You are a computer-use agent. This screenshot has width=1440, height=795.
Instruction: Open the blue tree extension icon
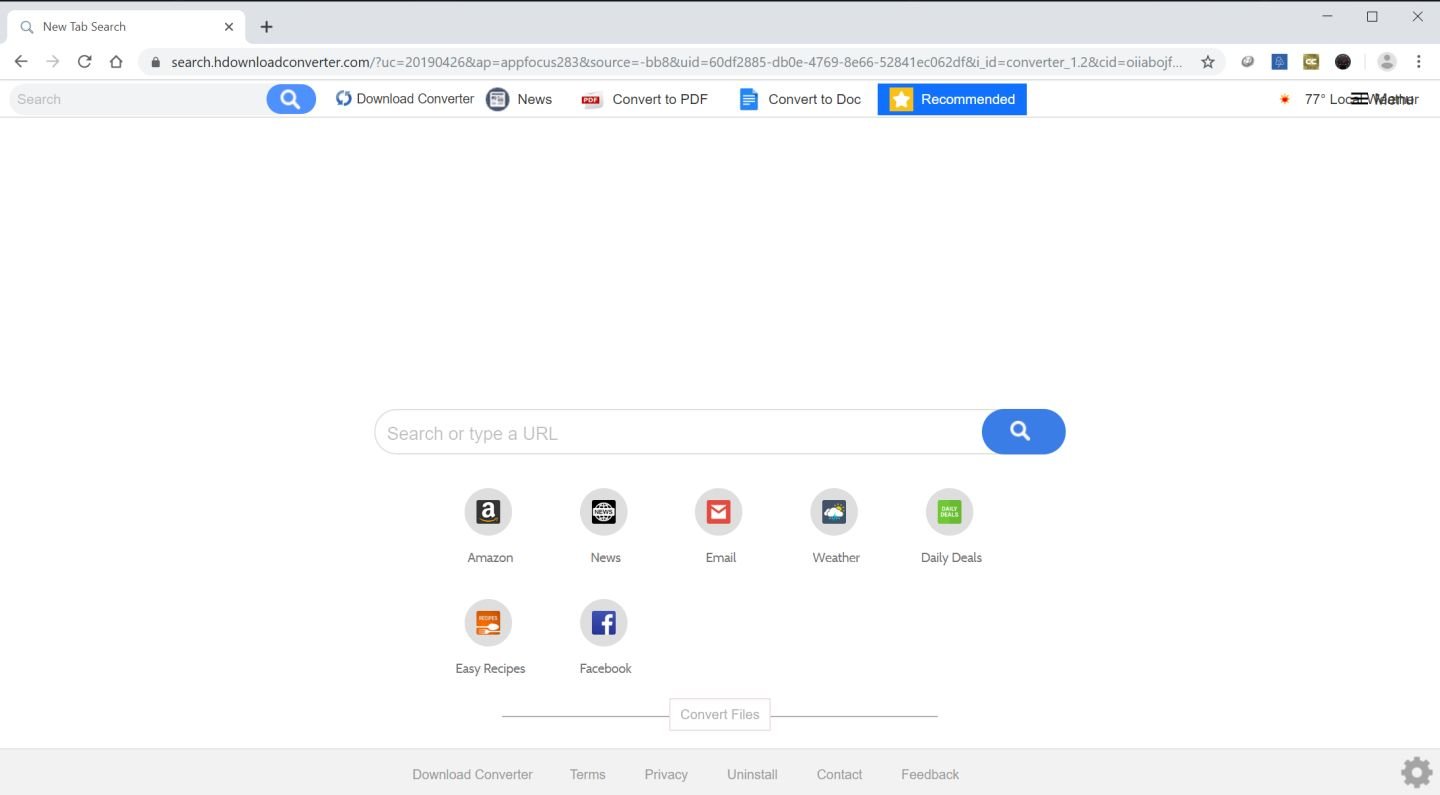coord(1279,62)
